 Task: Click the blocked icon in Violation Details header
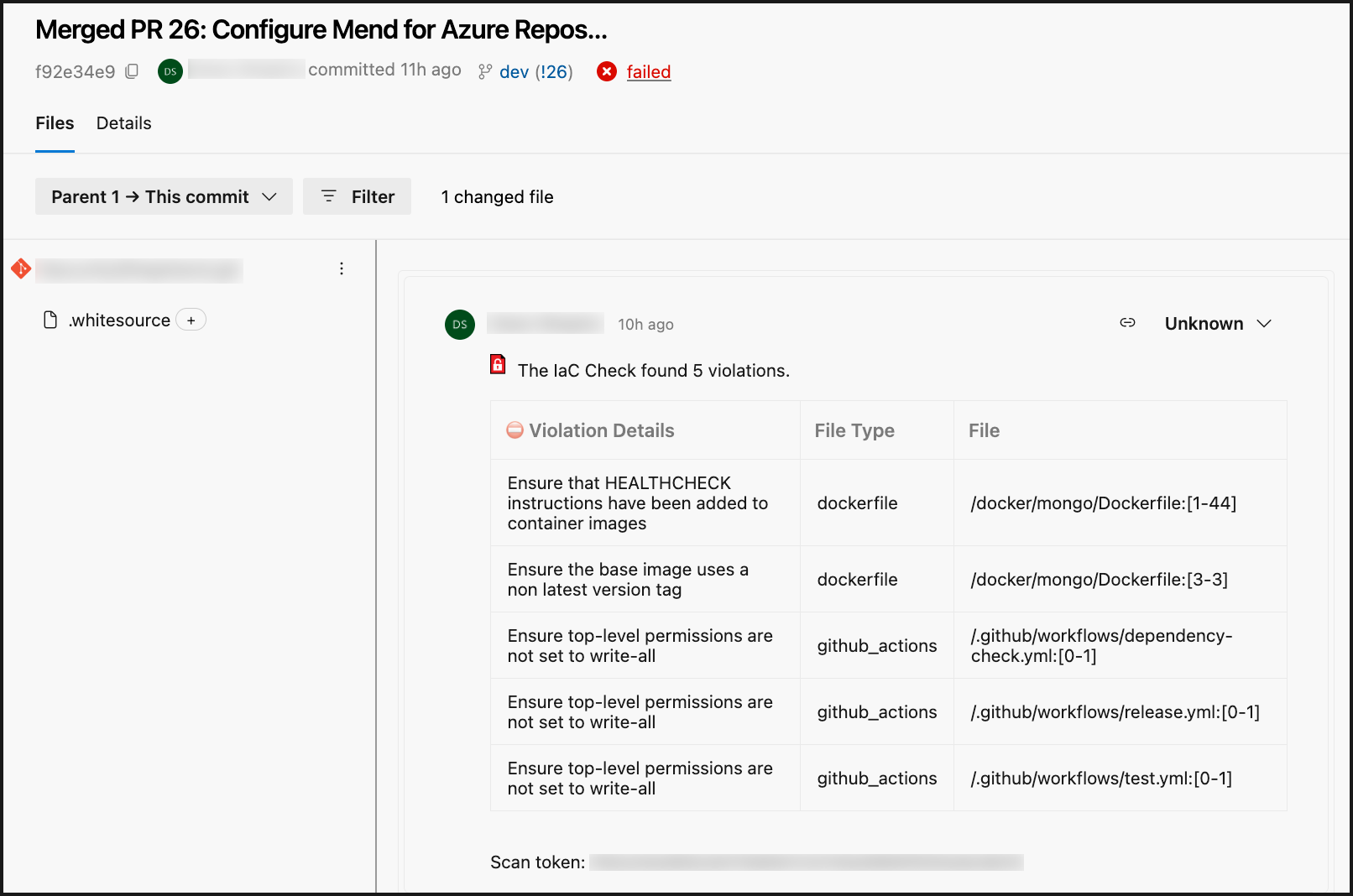(515, 430)
